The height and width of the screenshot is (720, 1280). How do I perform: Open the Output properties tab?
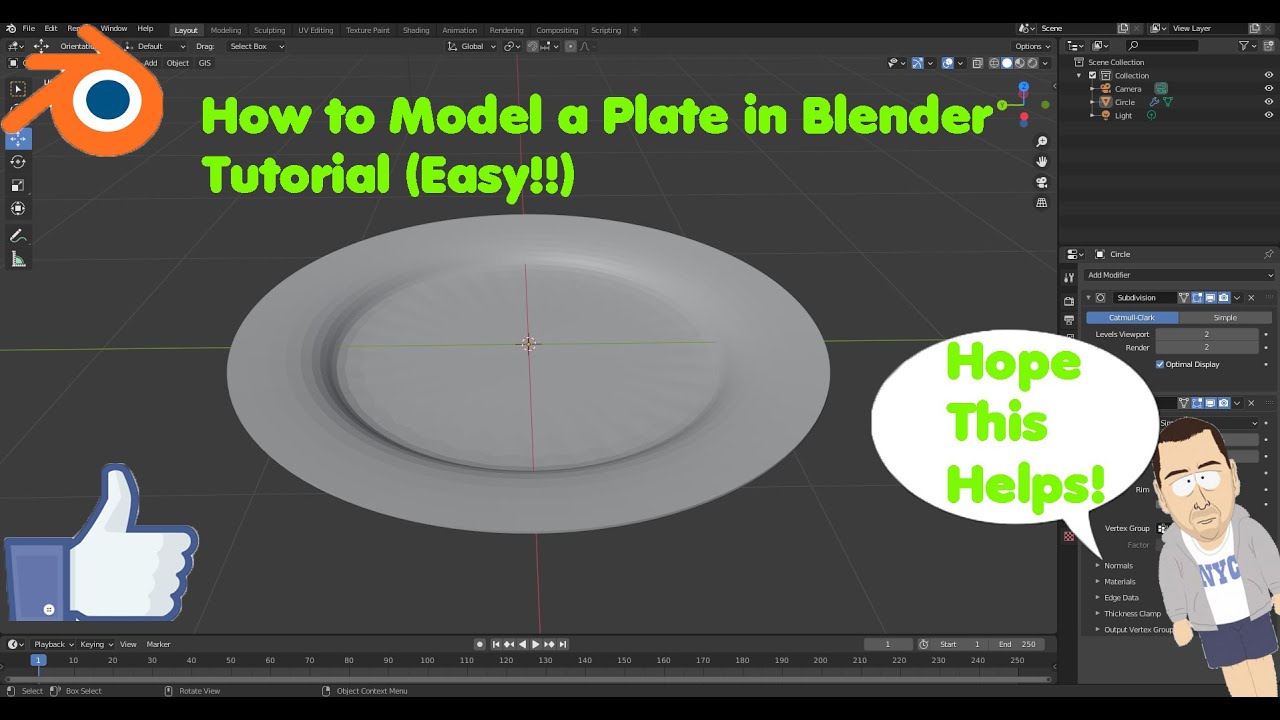coord(1069,320)
